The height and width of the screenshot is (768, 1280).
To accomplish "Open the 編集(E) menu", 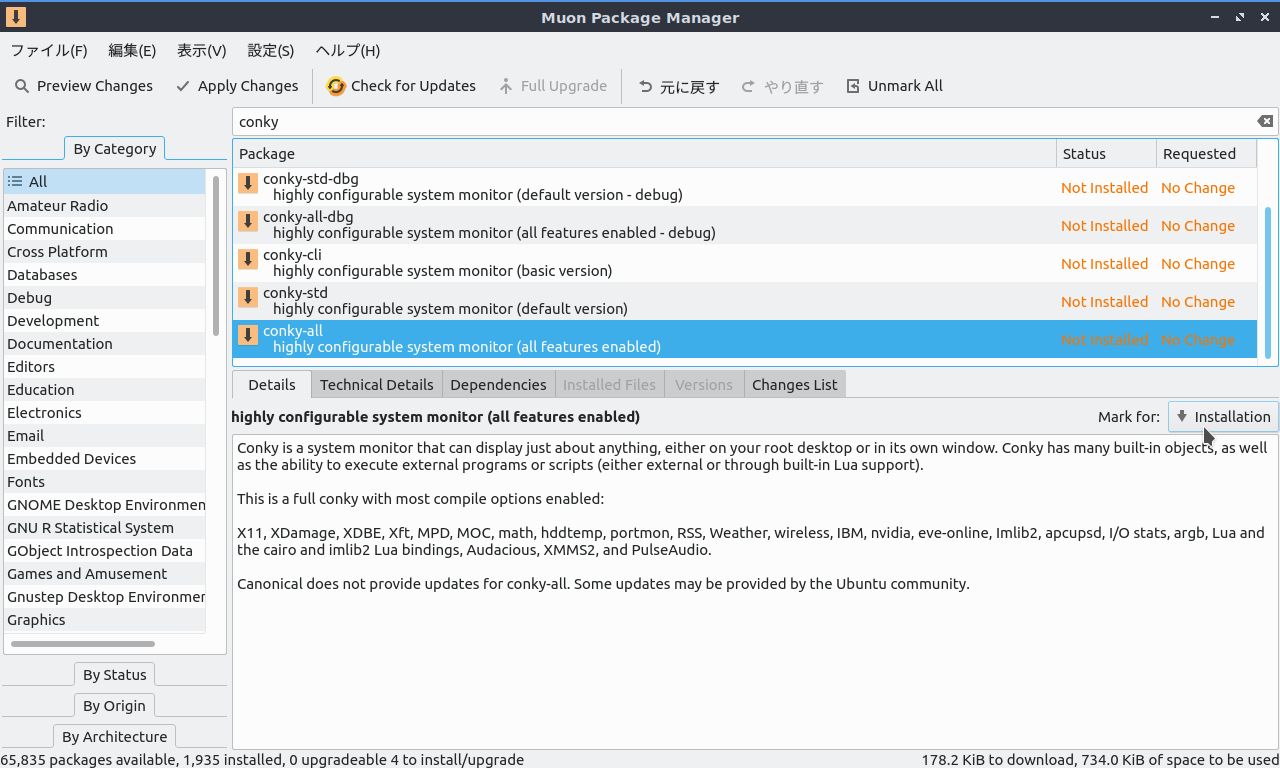I will pyautogui.click(x=132, y=50).
